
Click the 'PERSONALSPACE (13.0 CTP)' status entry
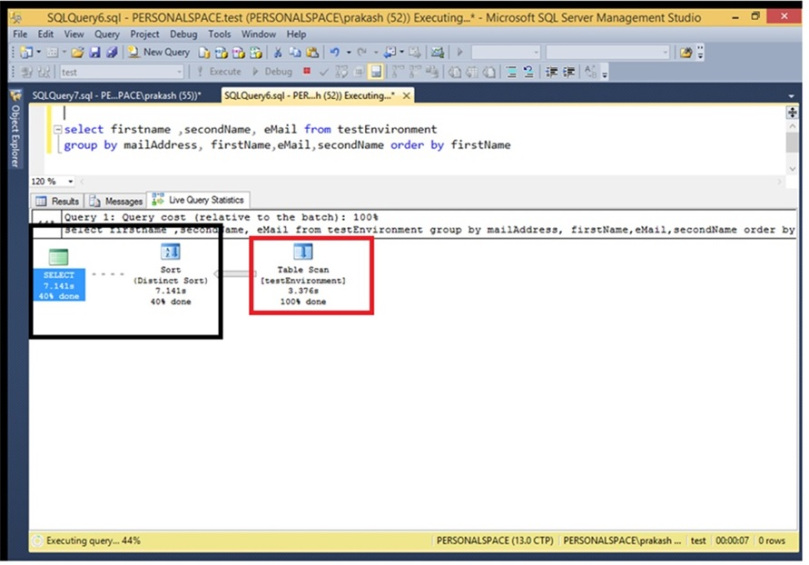click(494, 541)
